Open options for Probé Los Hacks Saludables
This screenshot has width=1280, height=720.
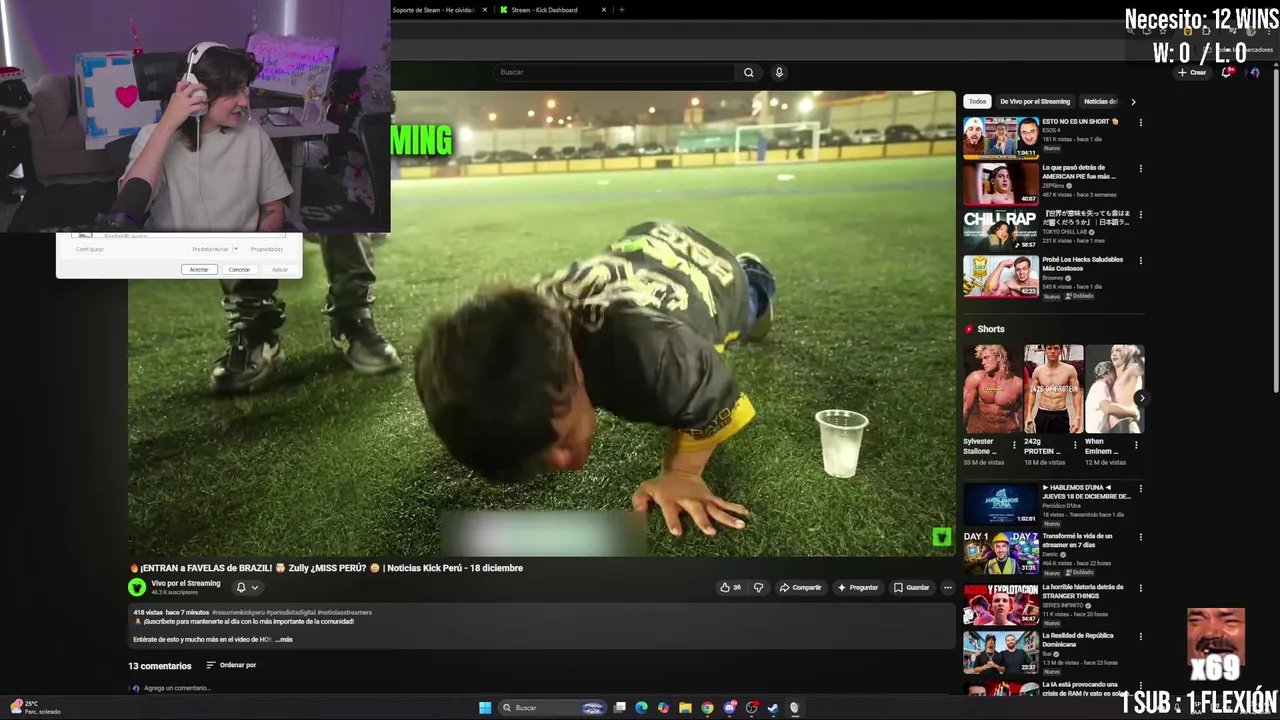click(x=1140, y=260)
